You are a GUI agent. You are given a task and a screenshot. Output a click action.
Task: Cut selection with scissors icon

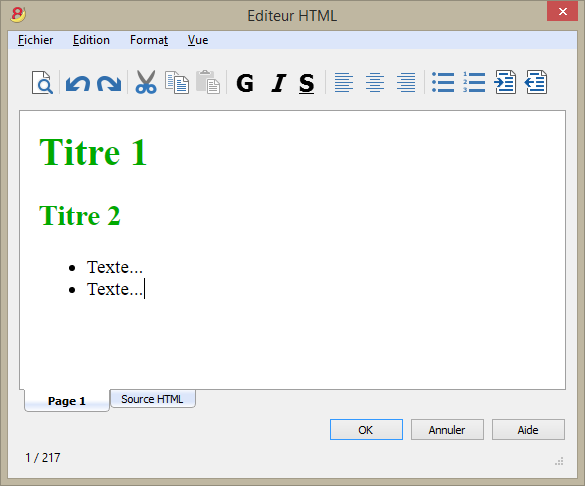coord(146,82)
